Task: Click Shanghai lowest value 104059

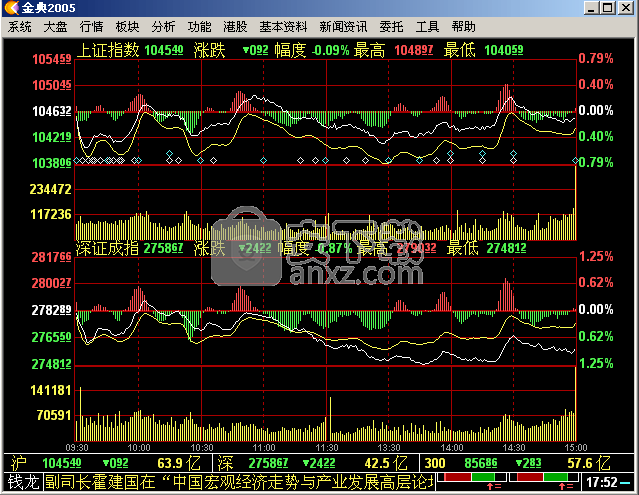Action: coord(504,51)
